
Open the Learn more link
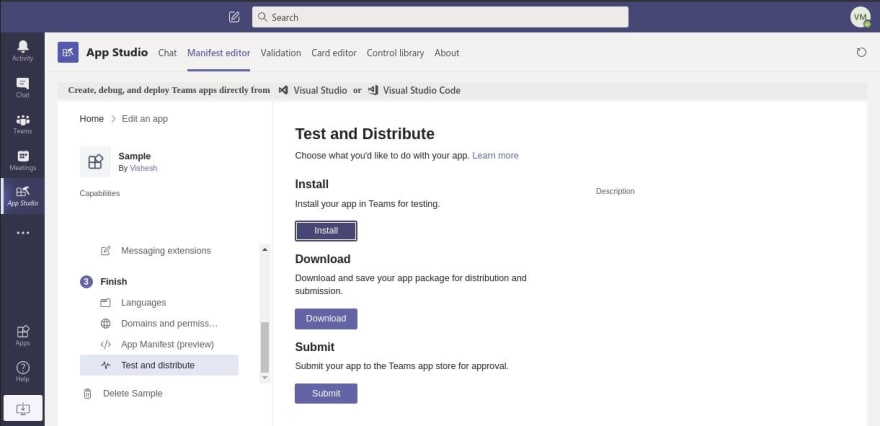tap(496, 155)
